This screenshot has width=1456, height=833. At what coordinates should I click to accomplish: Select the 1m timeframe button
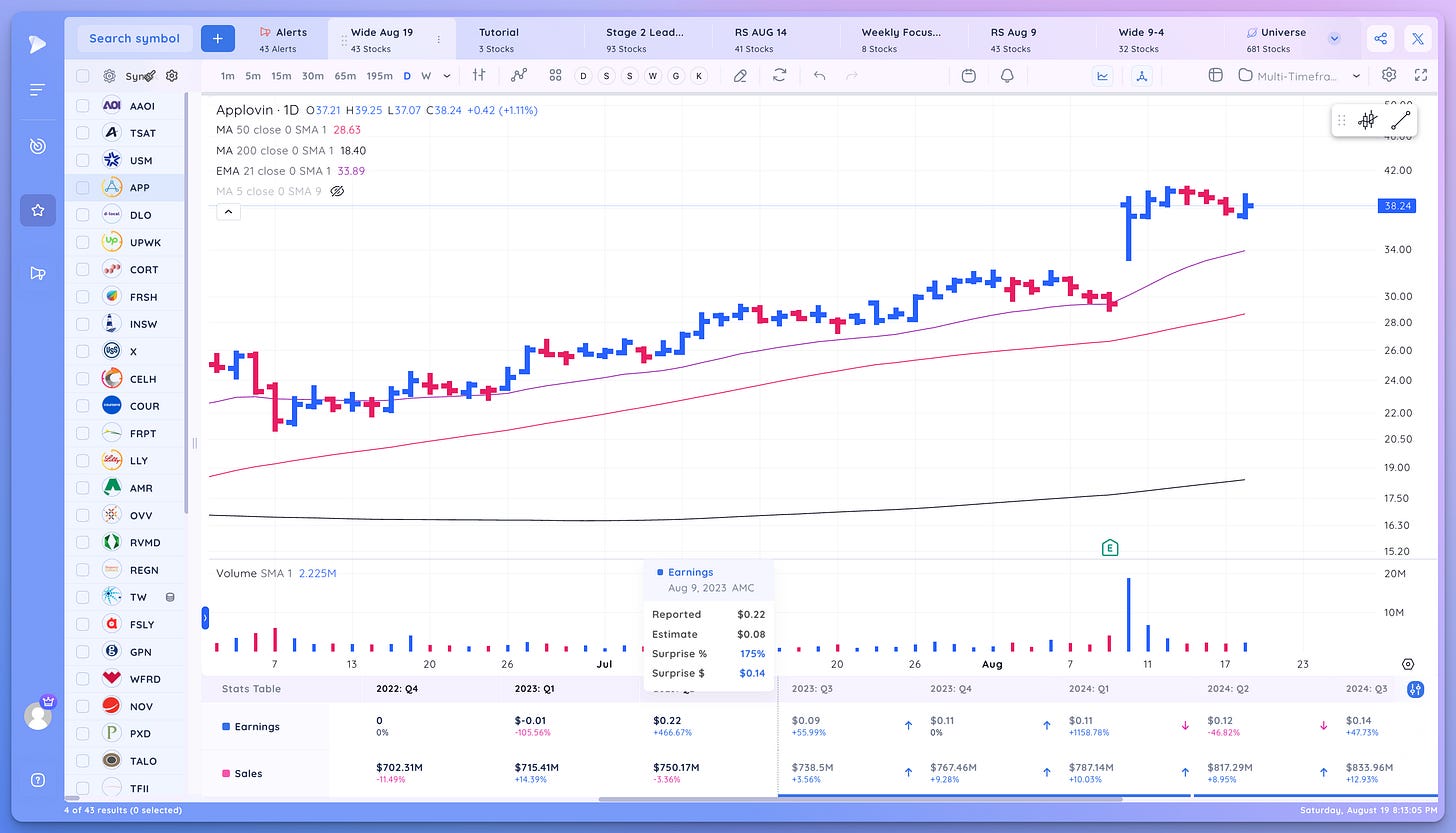tap(228, 76)
